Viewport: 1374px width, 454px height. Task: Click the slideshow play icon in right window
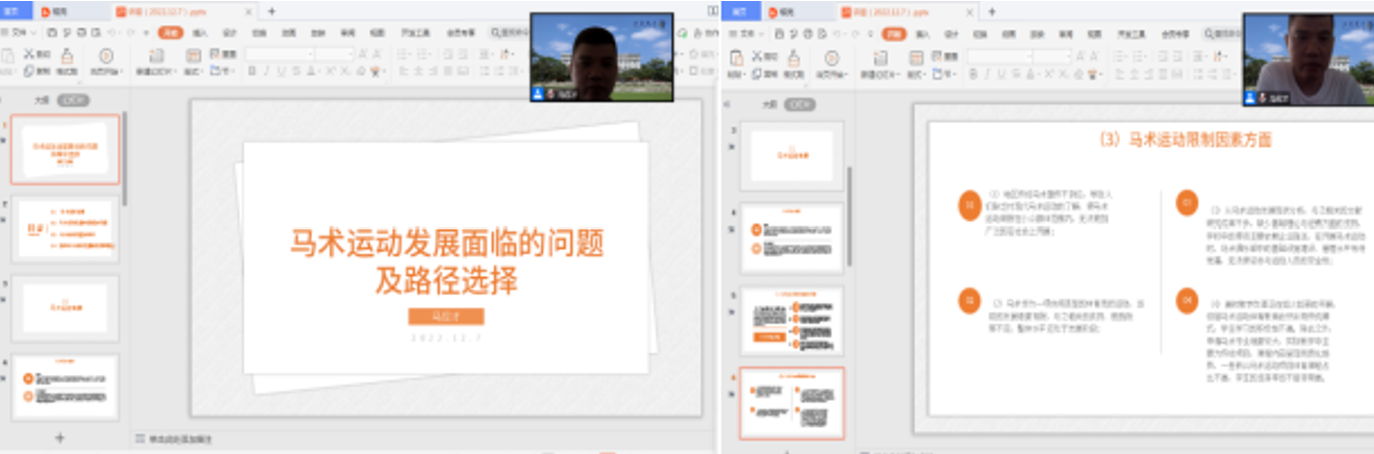831,57
